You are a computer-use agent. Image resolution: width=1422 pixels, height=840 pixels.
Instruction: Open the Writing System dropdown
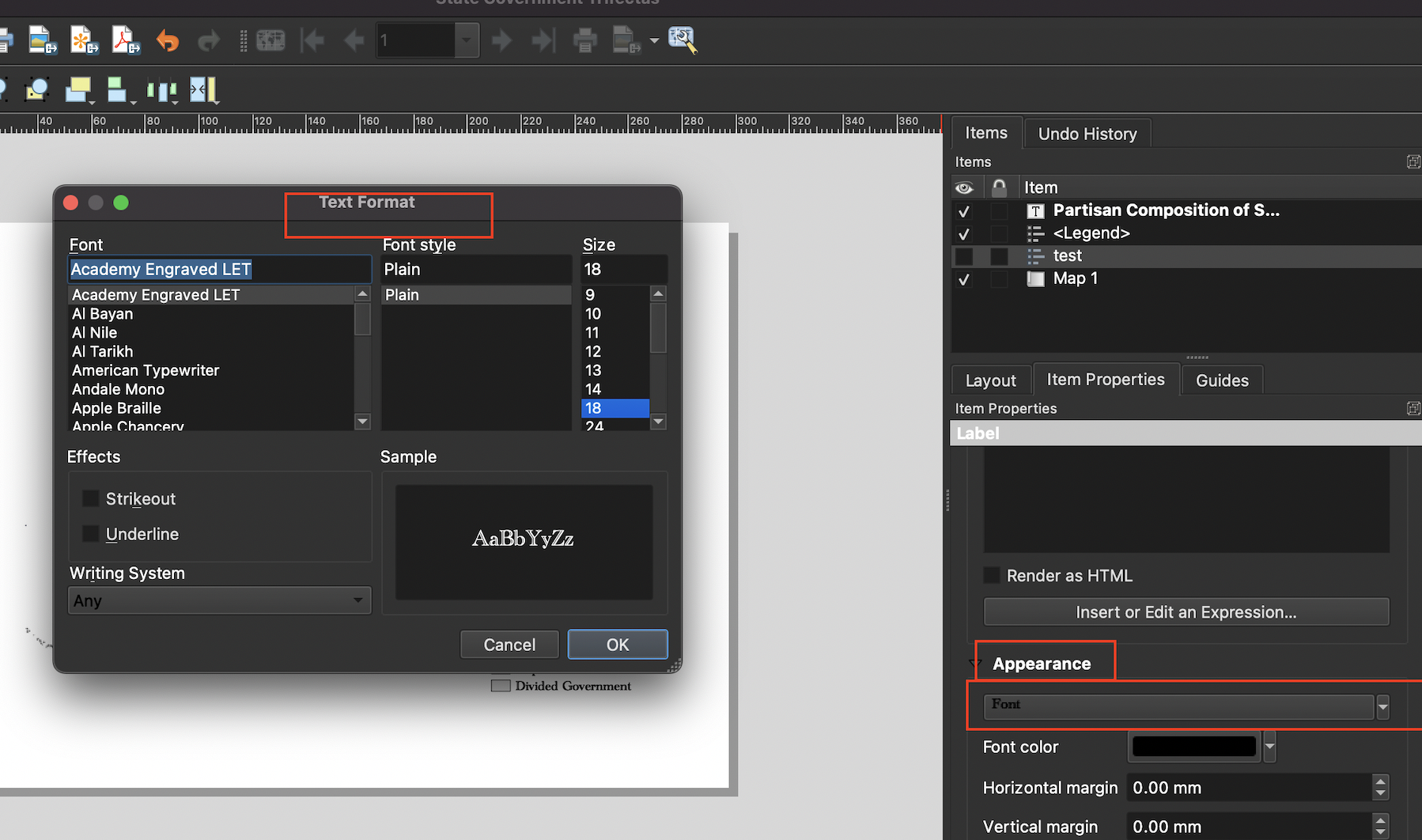219,600
